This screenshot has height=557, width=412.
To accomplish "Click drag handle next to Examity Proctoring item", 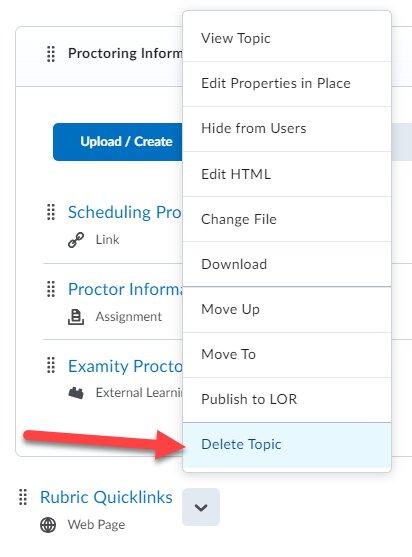I will 51,365.
